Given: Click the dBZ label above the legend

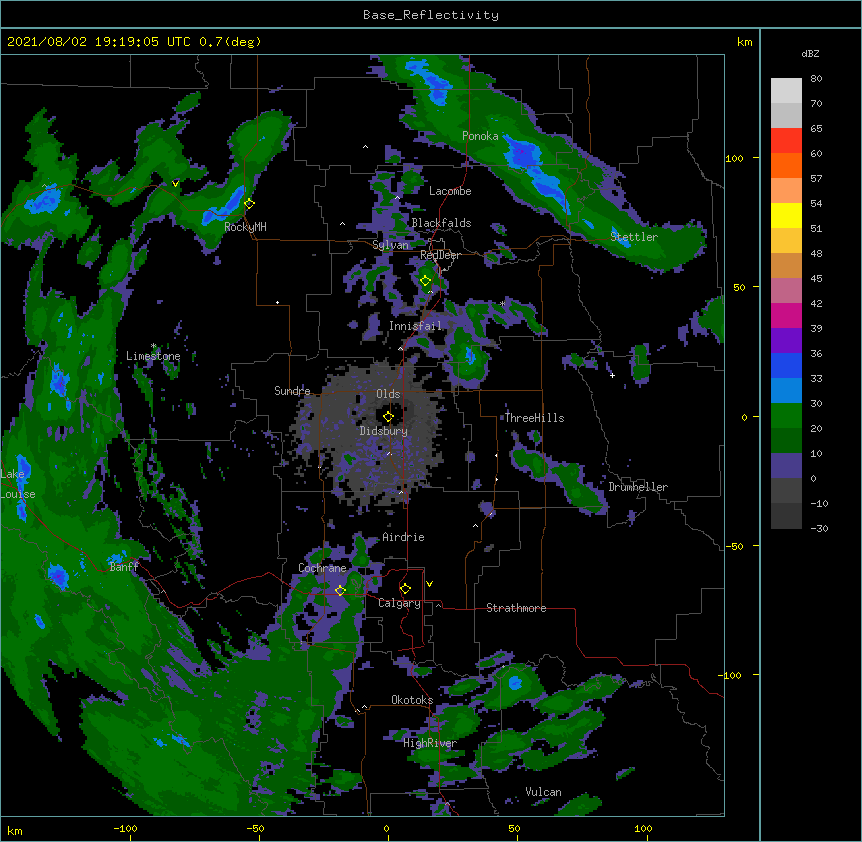Looking at the screenshot, I should pyautogui.click(x=810, y=54).
